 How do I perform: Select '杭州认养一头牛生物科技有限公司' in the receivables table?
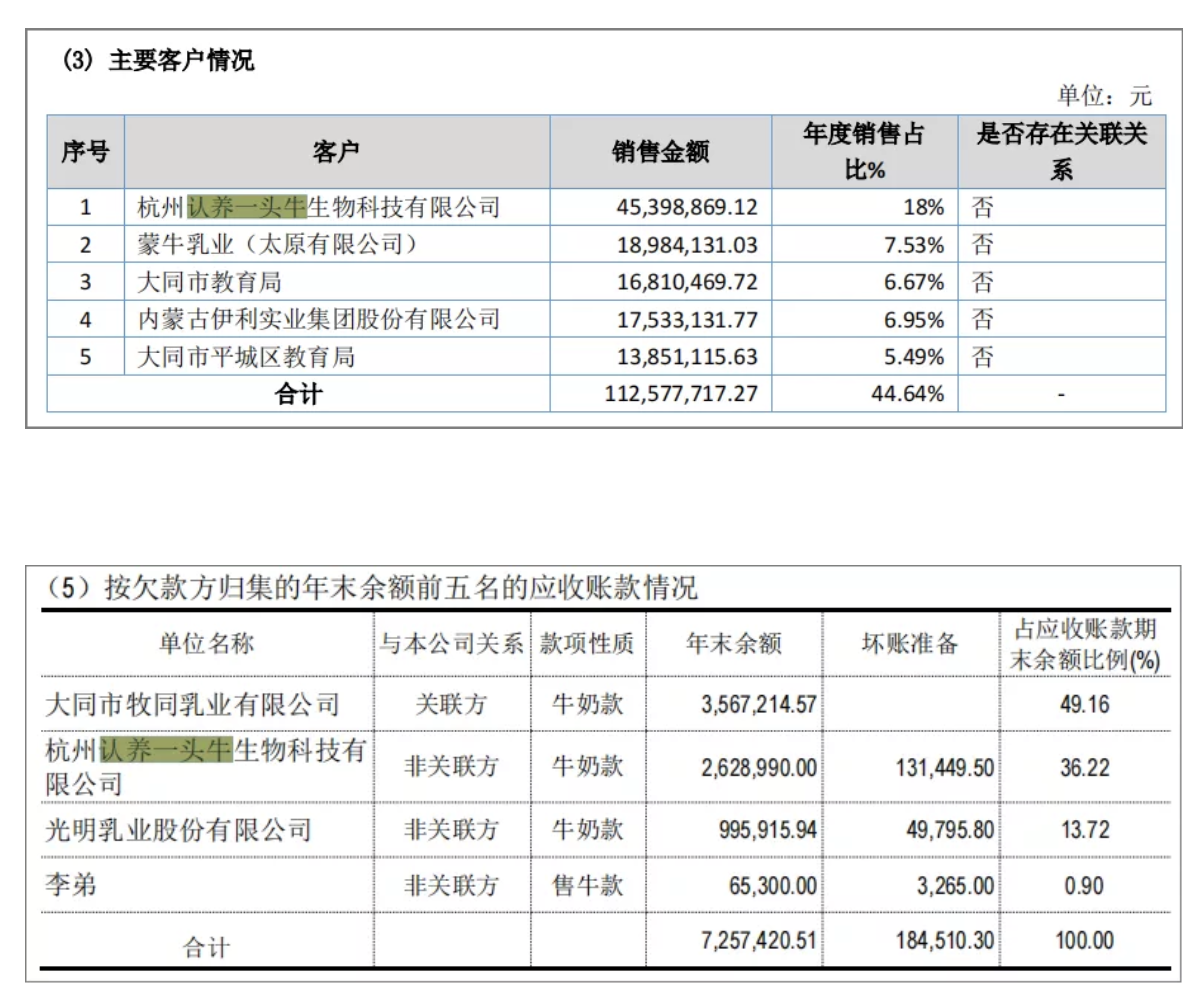pyautogui.click(x=205, y=766)
